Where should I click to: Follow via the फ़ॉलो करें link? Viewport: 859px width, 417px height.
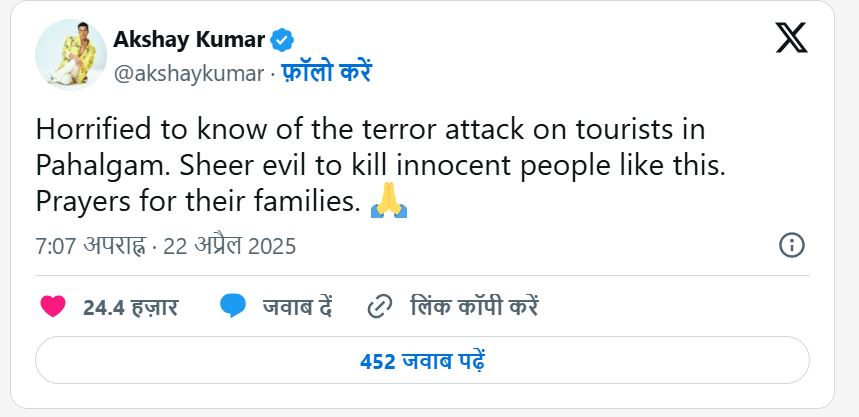(x=326, y=73)
